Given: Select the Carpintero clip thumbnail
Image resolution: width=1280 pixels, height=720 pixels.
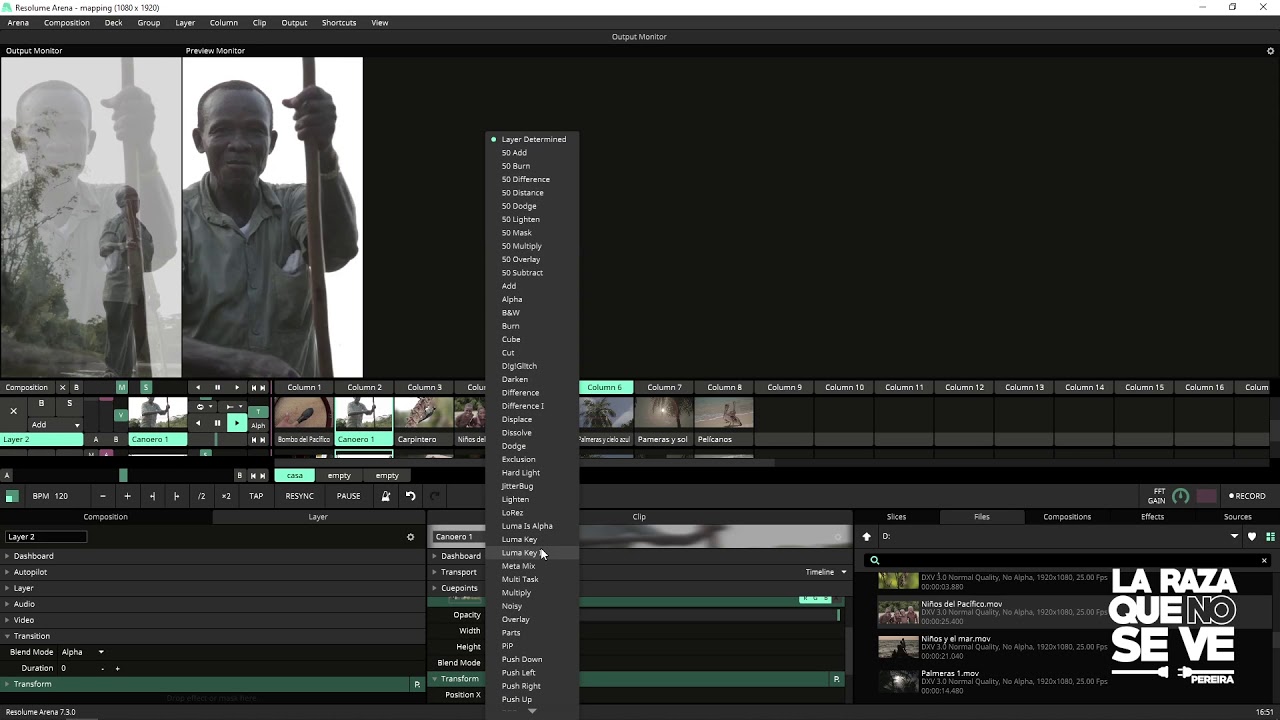Looking at the screenshot, I should coord(424,413).
